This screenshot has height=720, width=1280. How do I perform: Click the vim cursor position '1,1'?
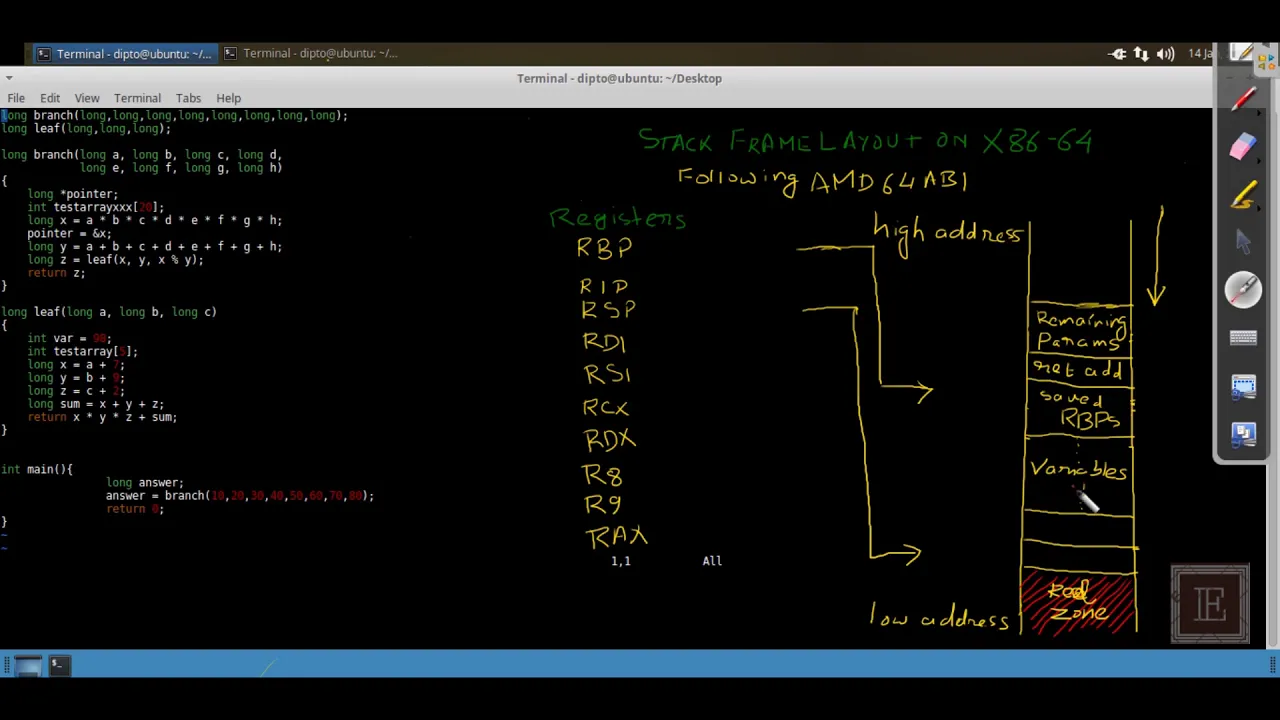[x=621, y=561]
